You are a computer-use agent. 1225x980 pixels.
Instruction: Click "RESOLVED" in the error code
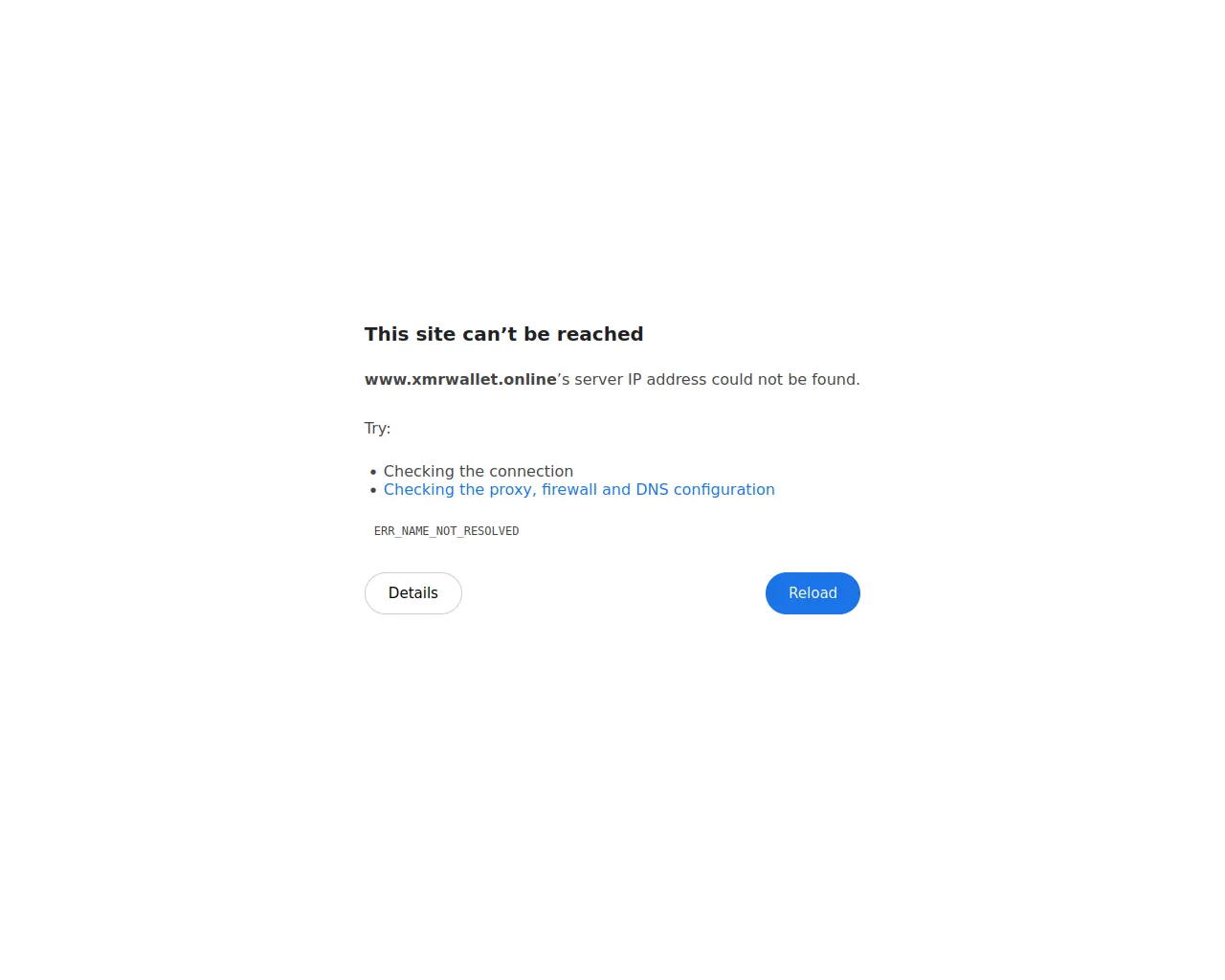coord(491,531)
